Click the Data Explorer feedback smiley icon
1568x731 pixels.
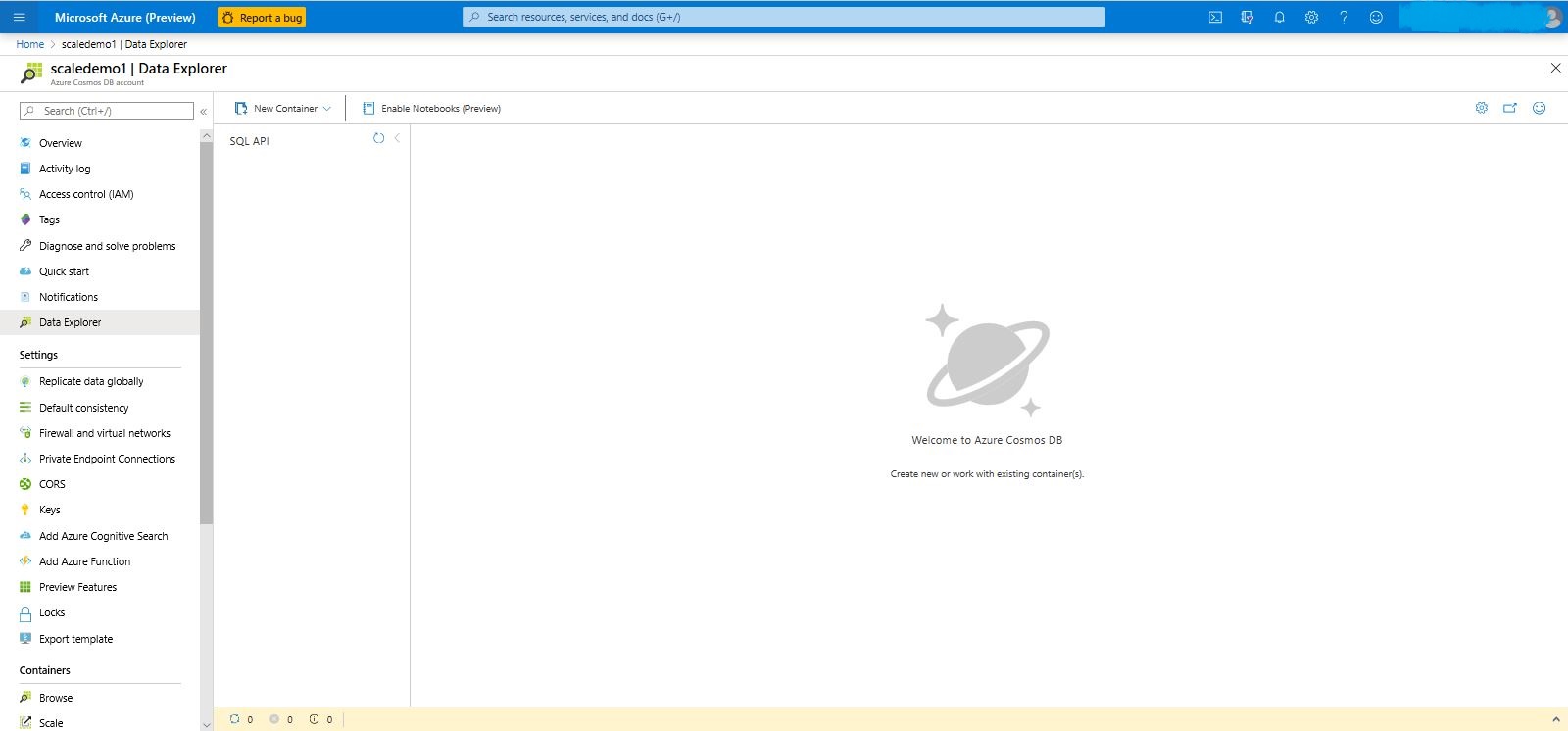1539,108
